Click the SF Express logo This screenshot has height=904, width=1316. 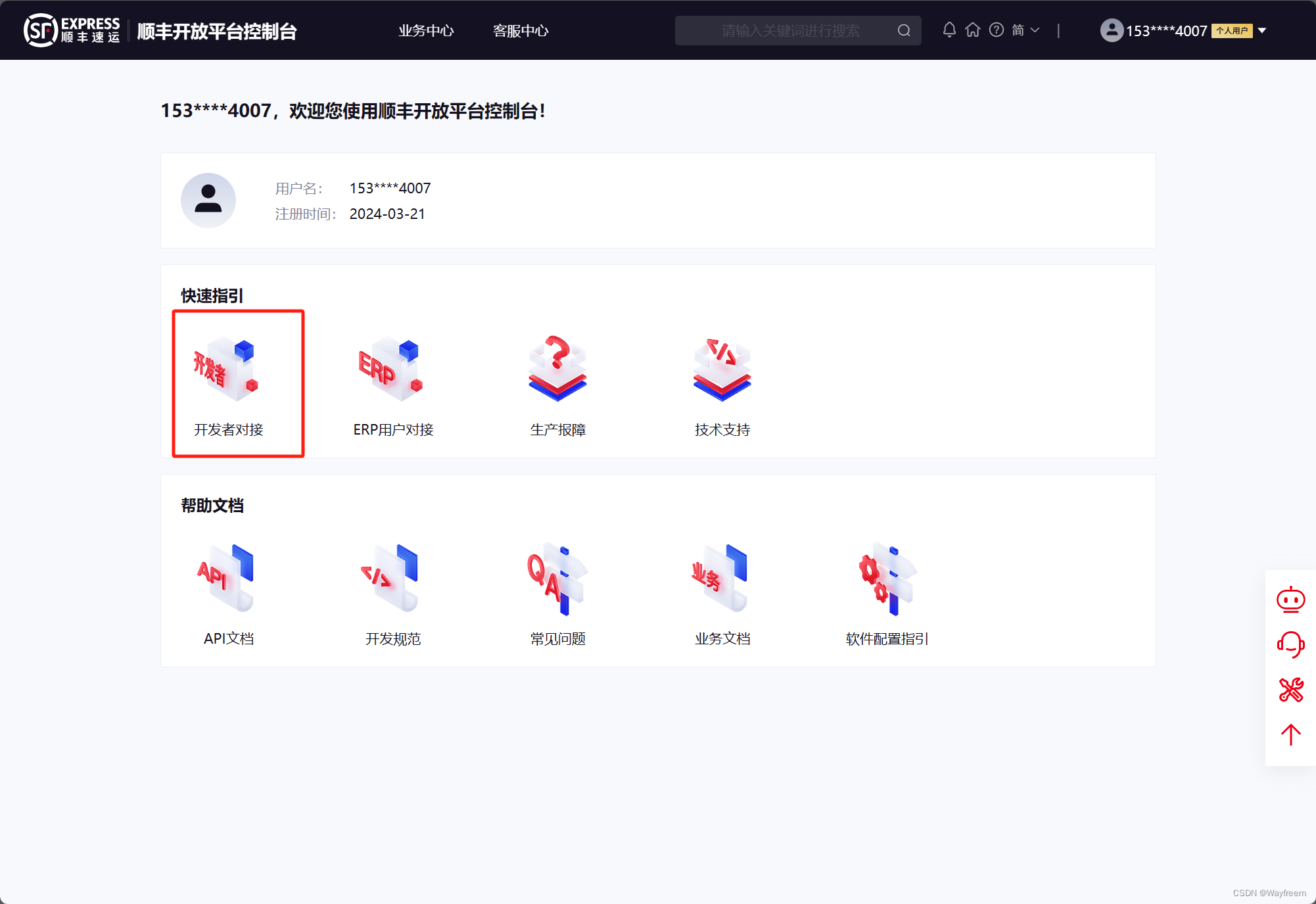pyautogui.click(x=72, y=30)
